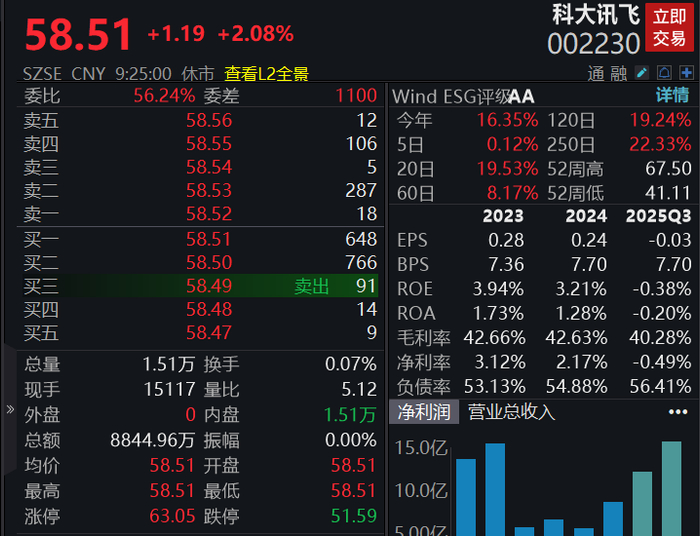Switch to the 营业总收入 tab

pyautogui.click(x=511, y=411)
